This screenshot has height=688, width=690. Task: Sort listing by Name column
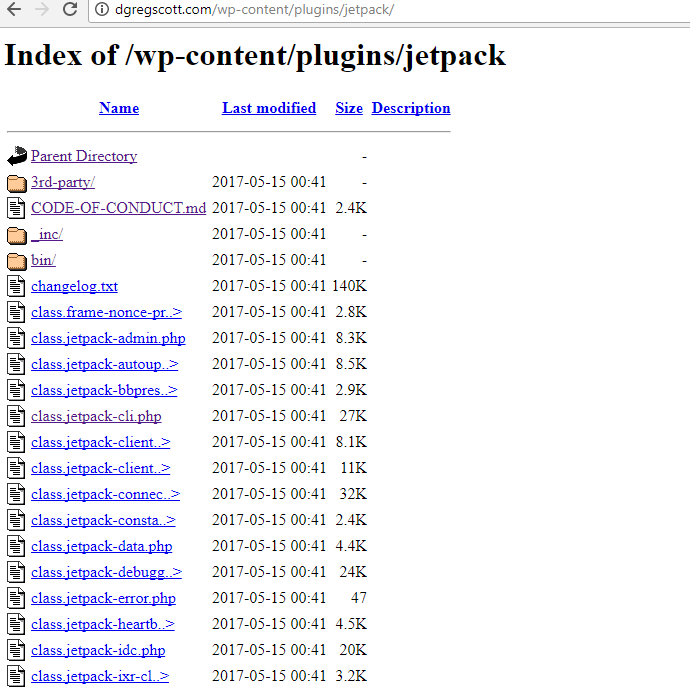click(x=119, y=108)
